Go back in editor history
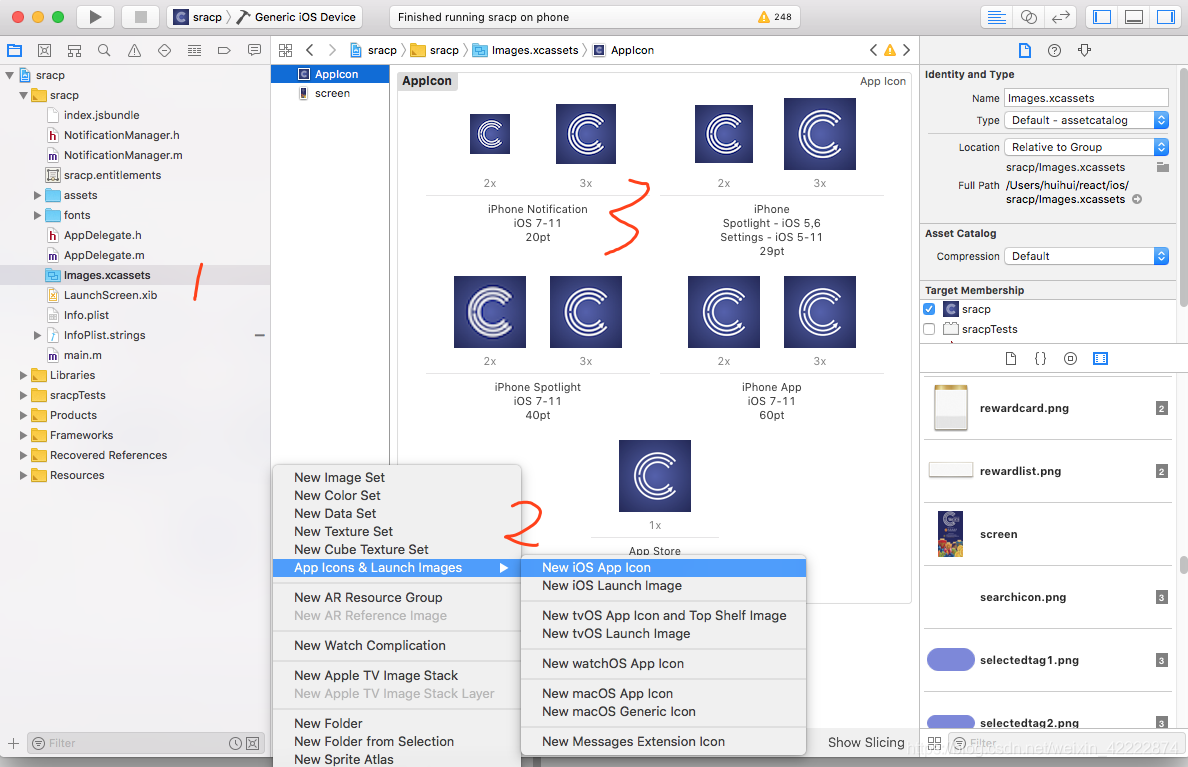Viewport: 1188px width, 767px height. 309,50
